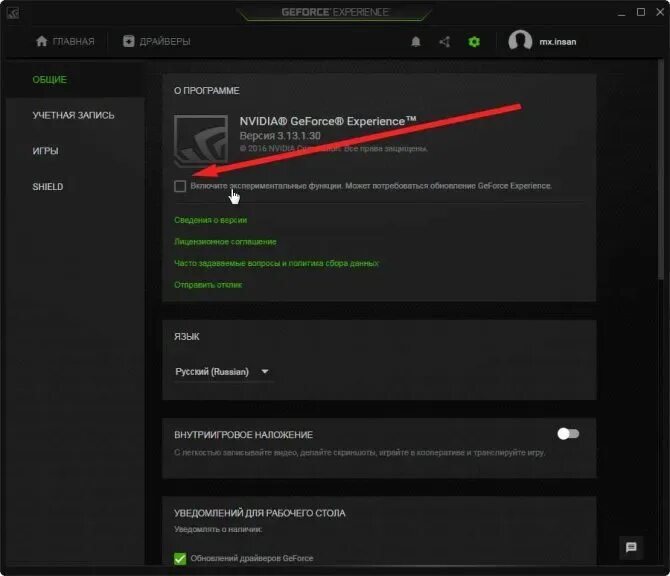Switch to the SHIELD settings section
The width and height of the screenshot is (670, 576).
pos(48,187)
